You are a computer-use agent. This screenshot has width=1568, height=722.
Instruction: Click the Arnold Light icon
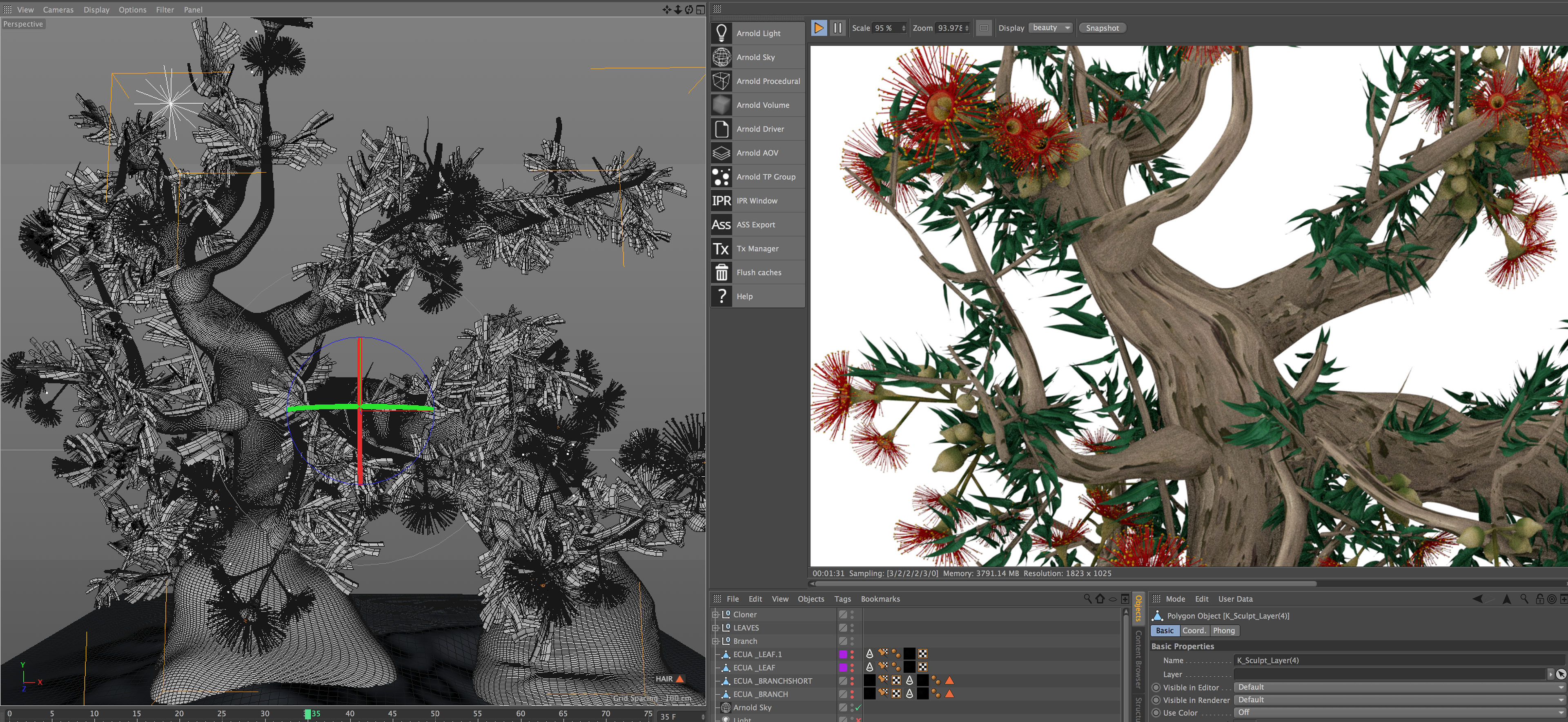click(721, 33)
